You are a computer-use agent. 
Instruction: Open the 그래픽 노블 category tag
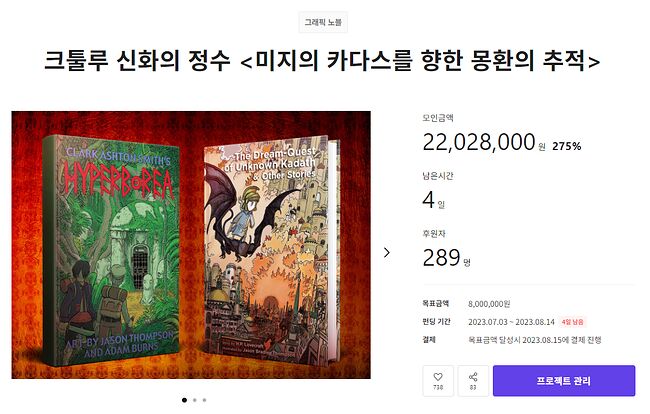click(323, 22)
